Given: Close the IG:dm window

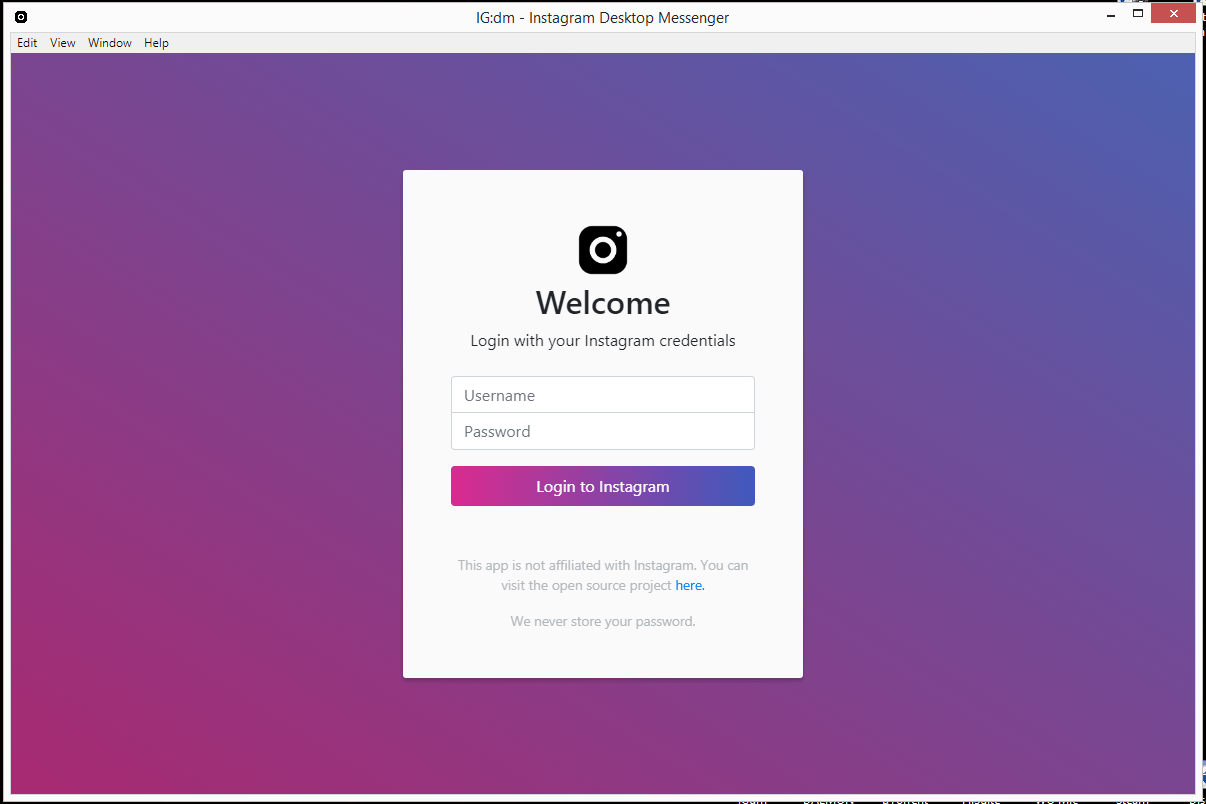Looking at the screenshot, I should pyautogui.click(x=1172, y=14).
